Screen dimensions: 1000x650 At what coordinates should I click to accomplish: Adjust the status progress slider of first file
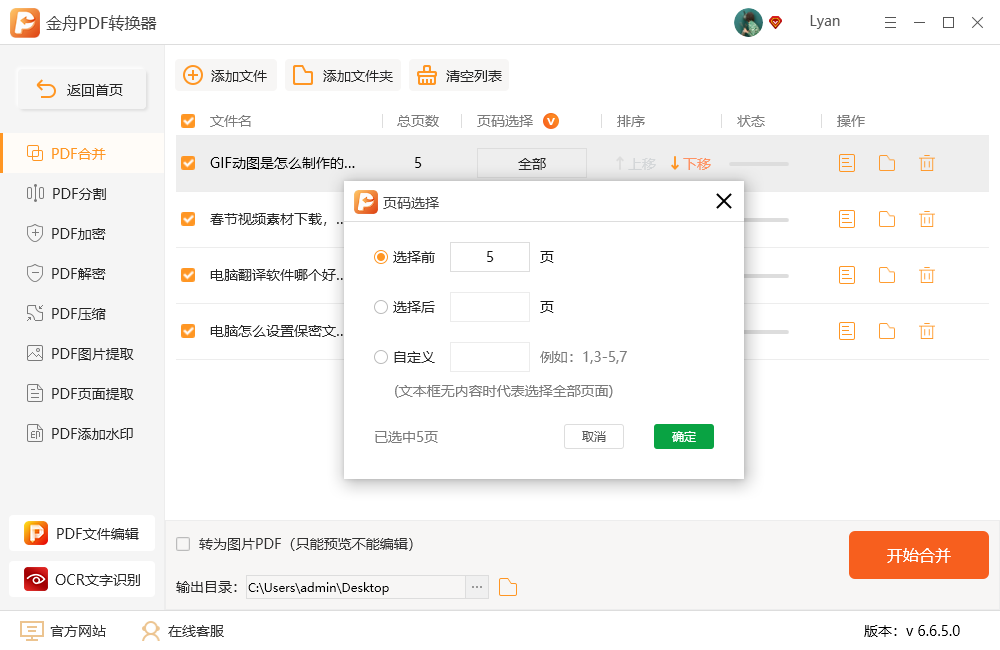tap(758, 163)
